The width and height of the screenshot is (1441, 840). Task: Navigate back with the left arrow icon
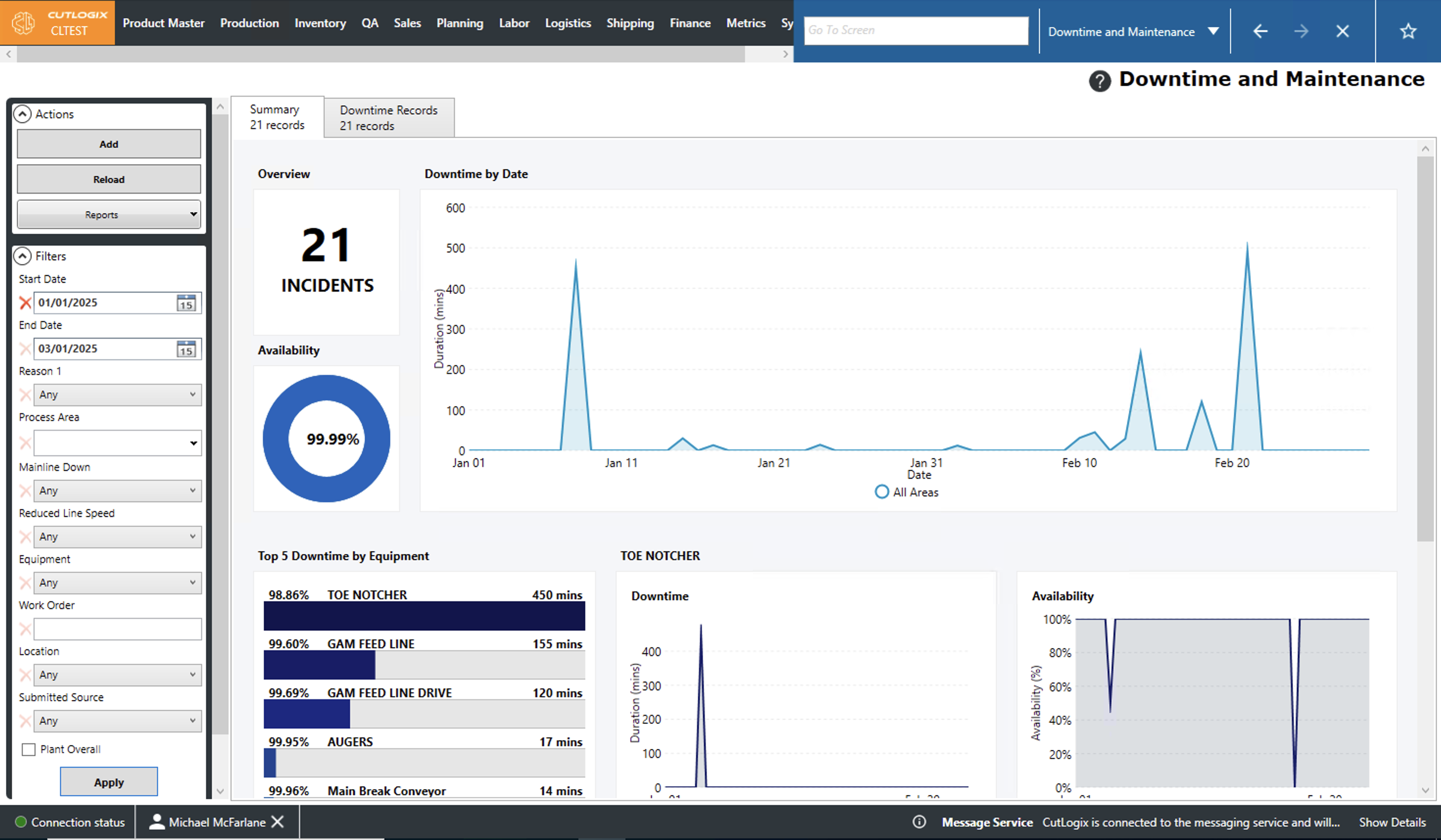(x=1260, y=31)
